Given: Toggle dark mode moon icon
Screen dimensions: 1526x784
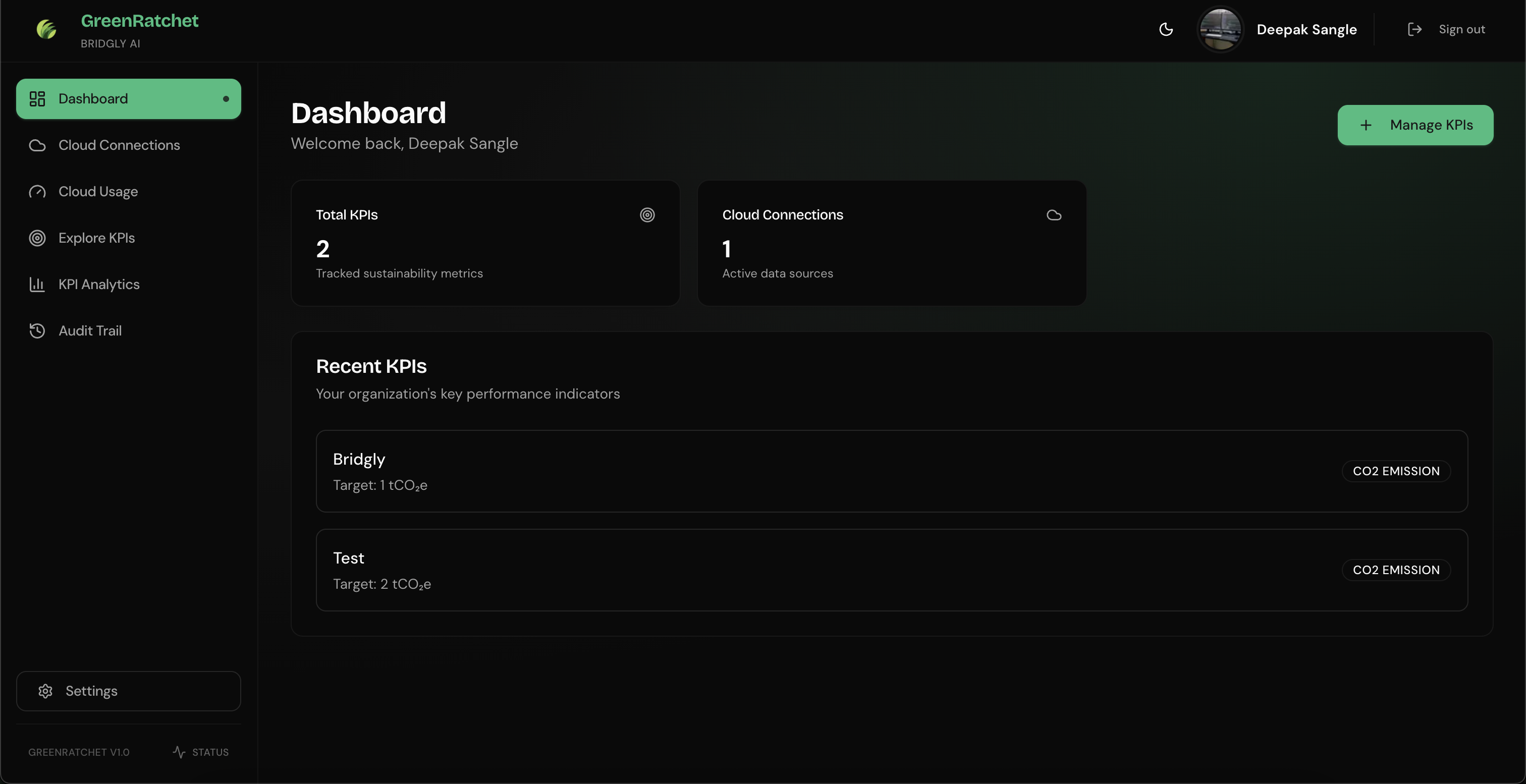Looking at the screenshot, I should coord(1166,30).
